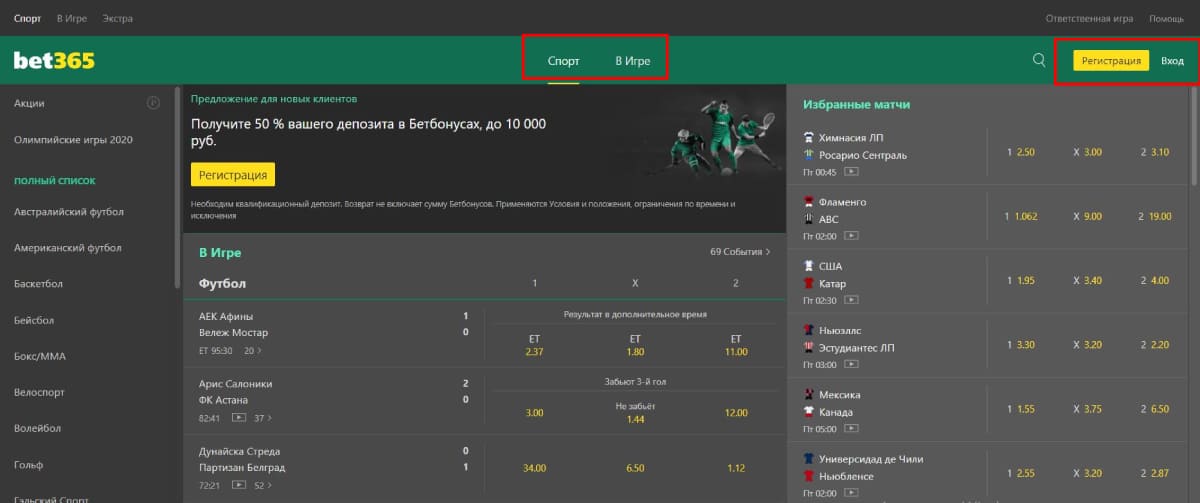Click the Фламенго team jersey icon

(809, 202)
